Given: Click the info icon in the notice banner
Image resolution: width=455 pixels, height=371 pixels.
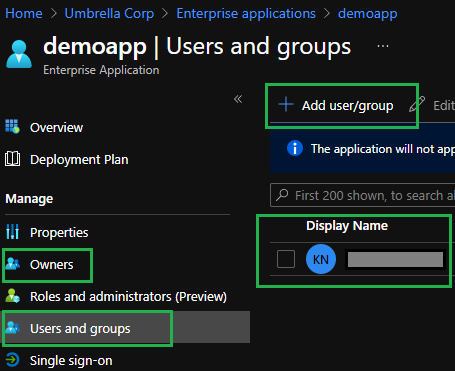Looking at the screenshot, I should [295, 148].
